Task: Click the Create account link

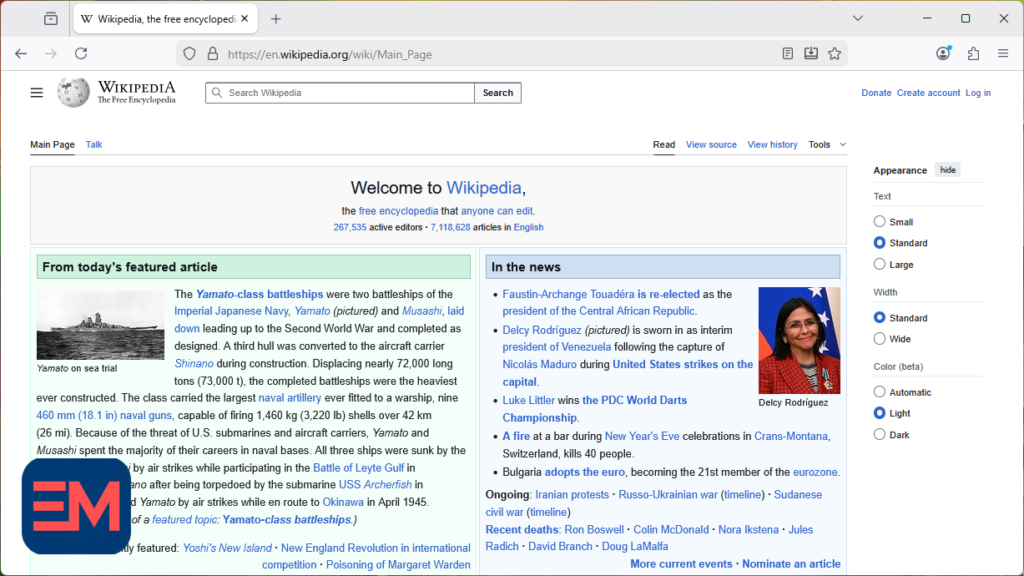Action: tap(928, 93)
